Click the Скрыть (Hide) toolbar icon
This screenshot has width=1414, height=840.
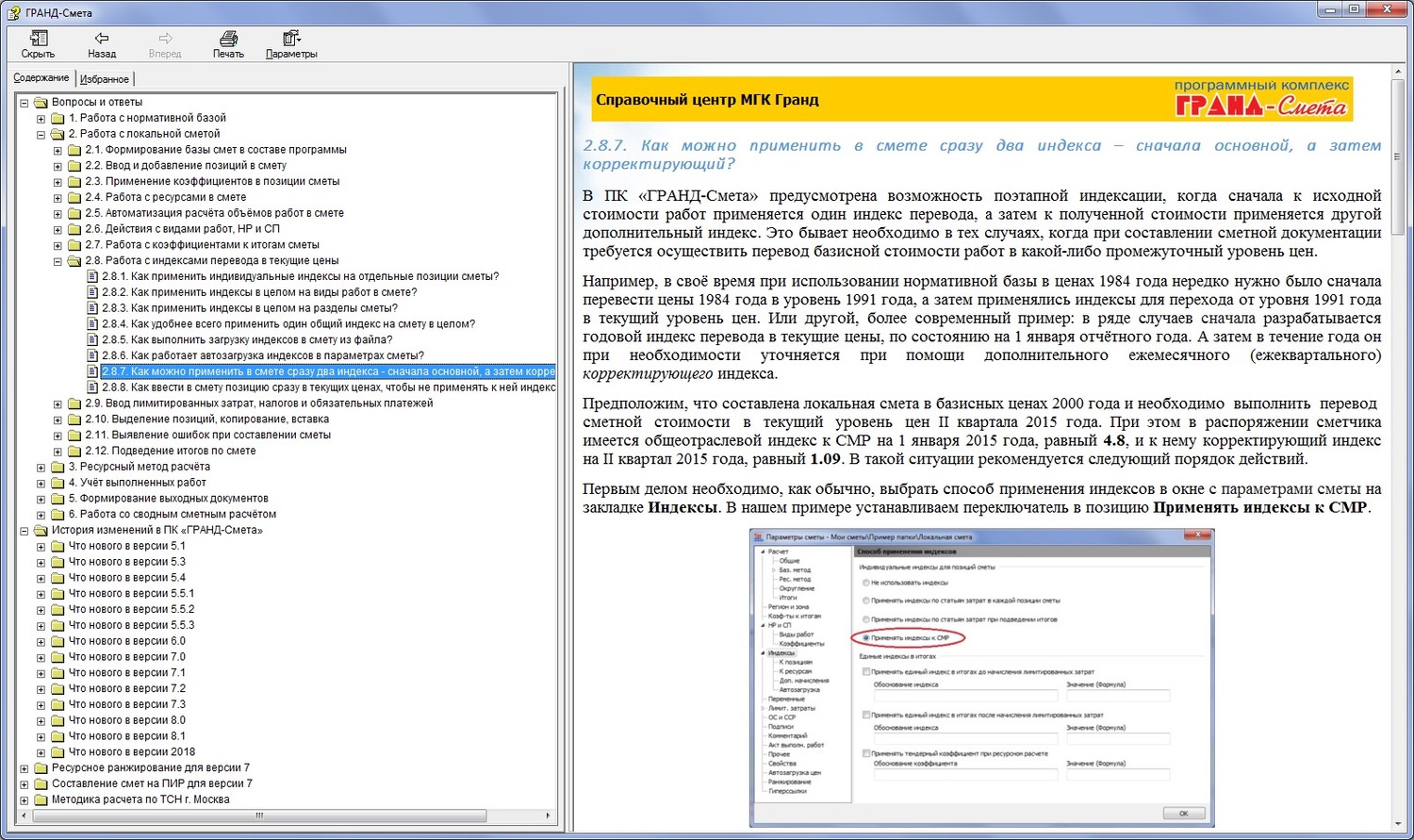[x=38, y=39]
